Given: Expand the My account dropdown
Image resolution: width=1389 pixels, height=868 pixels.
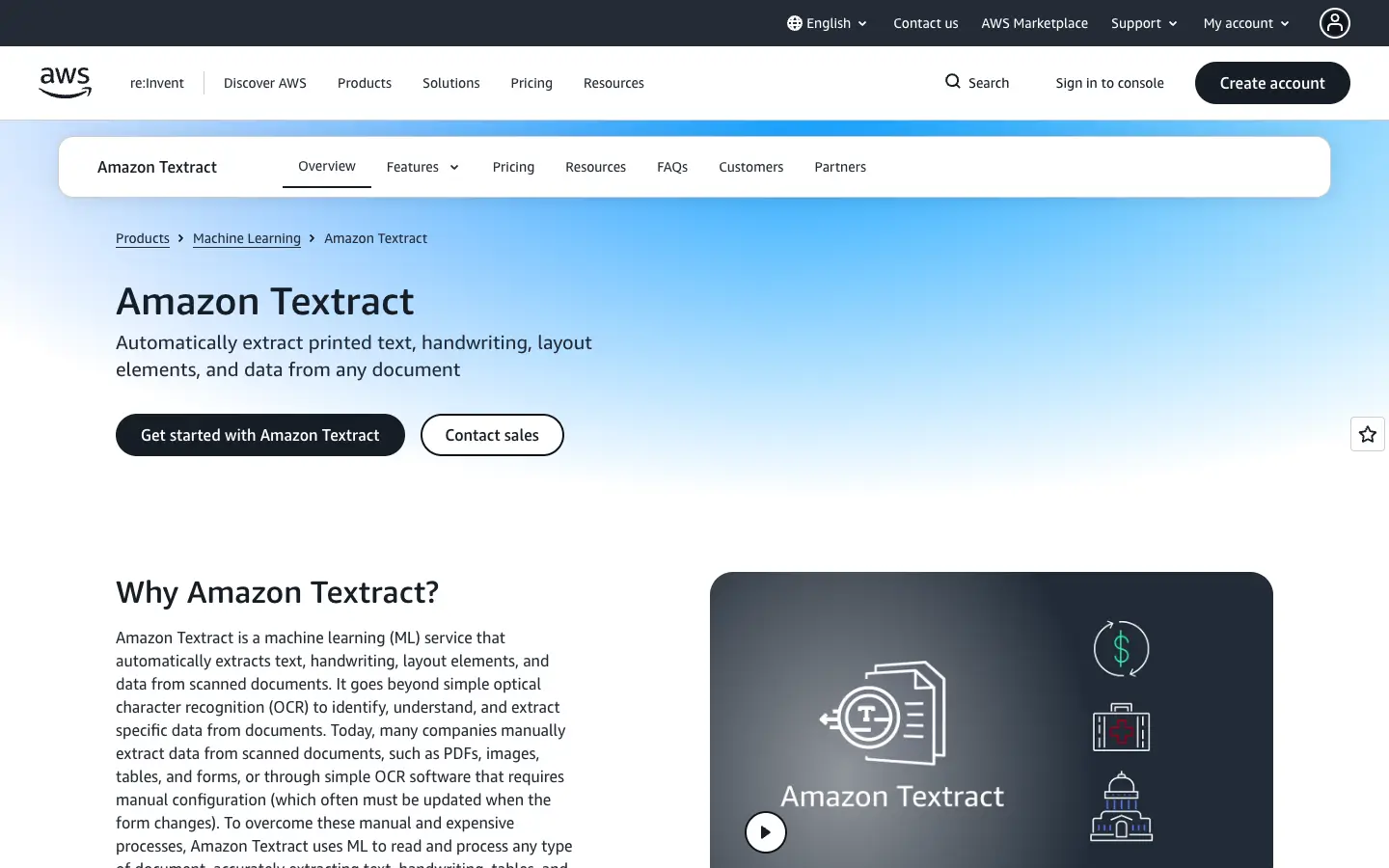Looking at the screenshot, I should coord(1246,23).
